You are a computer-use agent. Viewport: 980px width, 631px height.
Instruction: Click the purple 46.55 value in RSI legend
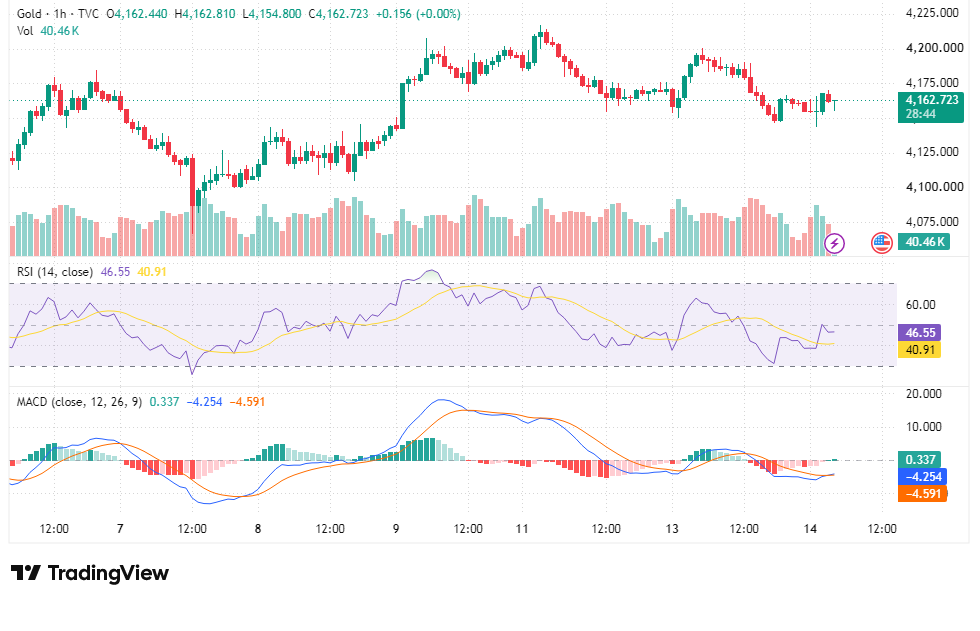(116, 272)
